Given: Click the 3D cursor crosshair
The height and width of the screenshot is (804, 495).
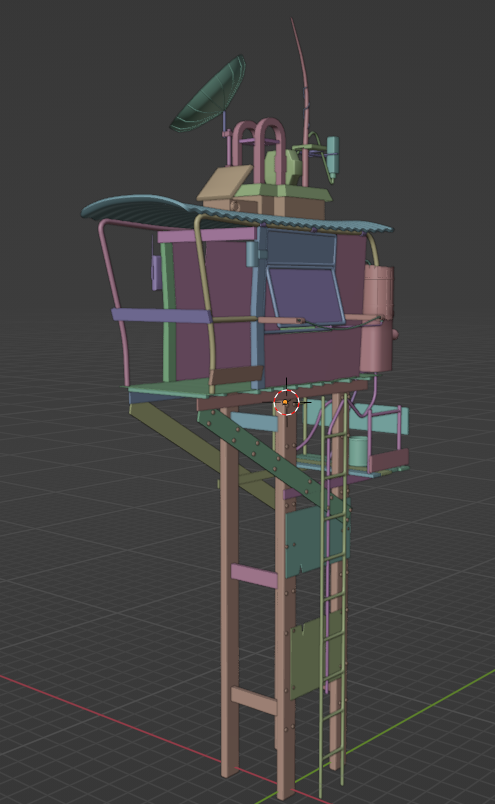Looking at the screenshot, I should [286, 402].
